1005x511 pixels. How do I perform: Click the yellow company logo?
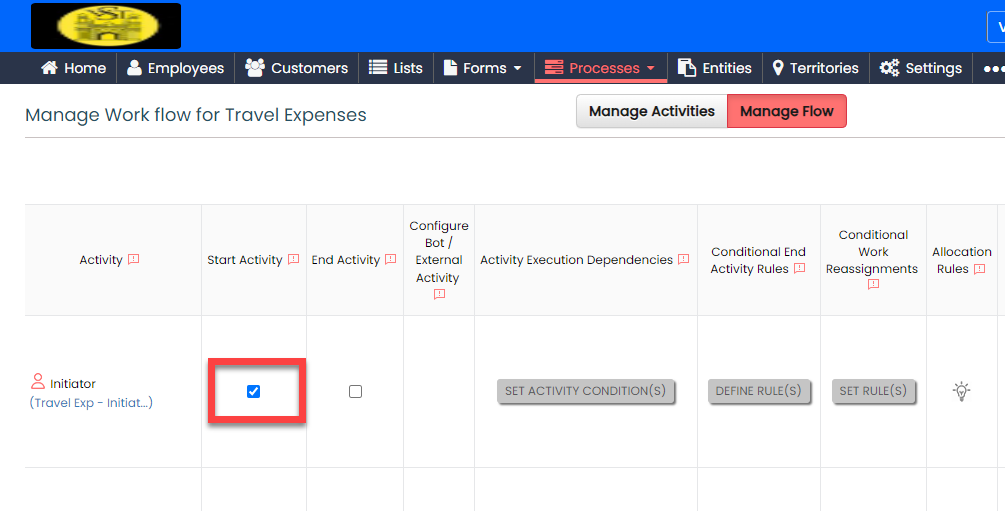(x=106, y=26)
